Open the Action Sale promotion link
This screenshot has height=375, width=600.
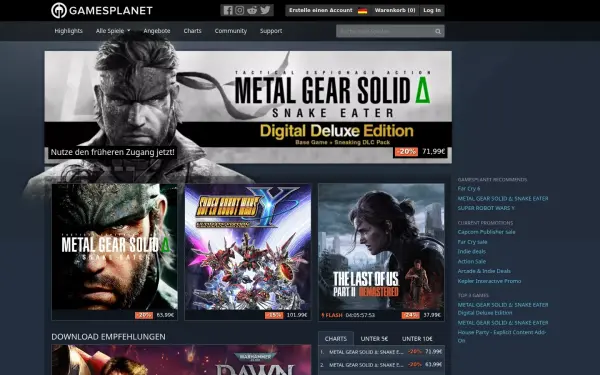pos(471,261)
